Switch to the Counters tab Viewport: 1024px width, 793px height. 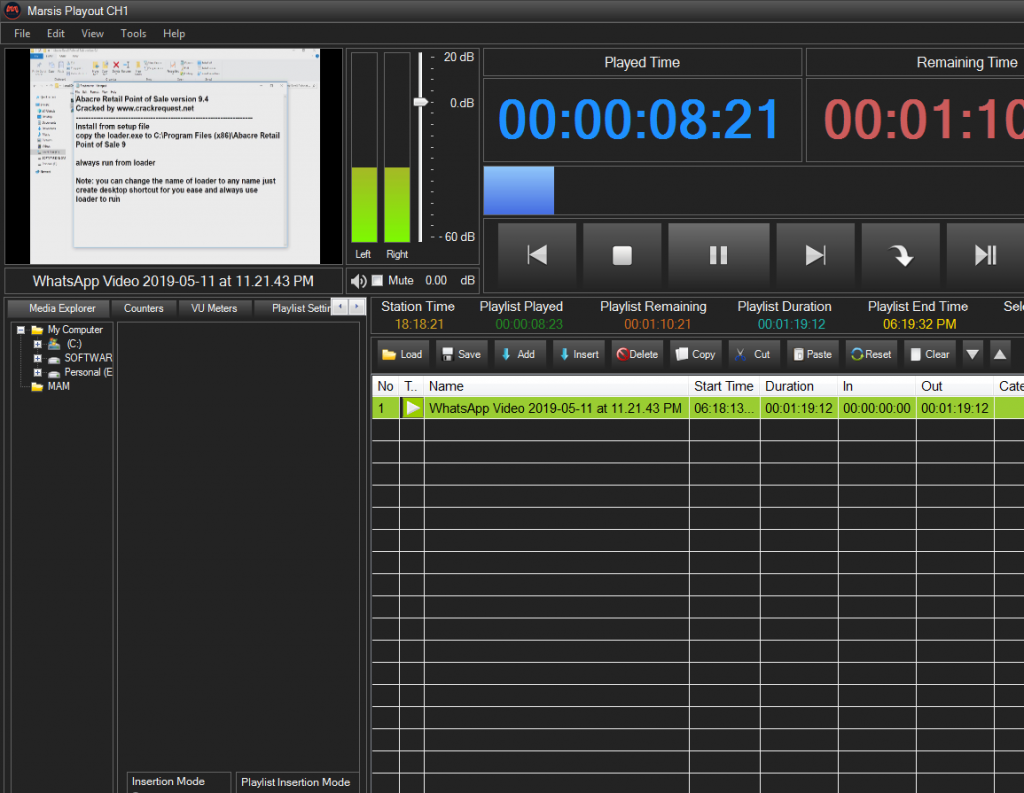point(144,308)
